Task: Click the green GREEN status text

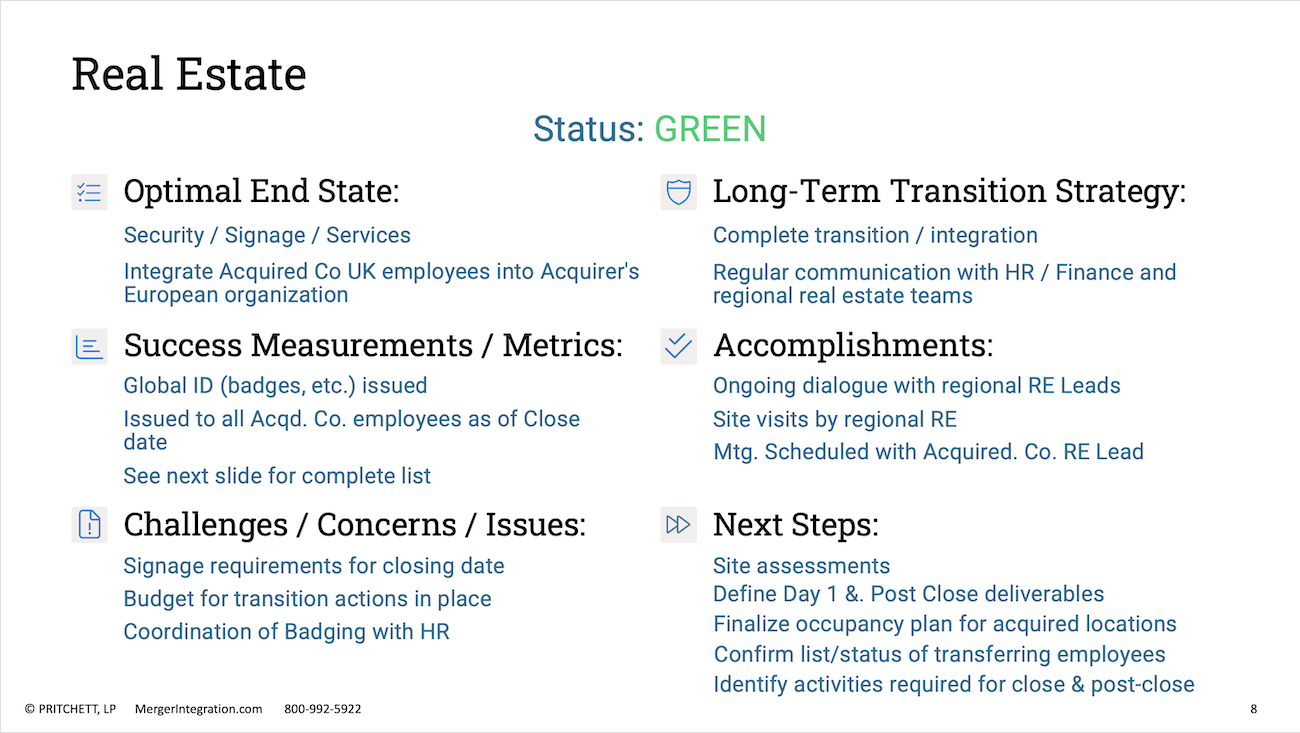Action: (x=710, y=129)
